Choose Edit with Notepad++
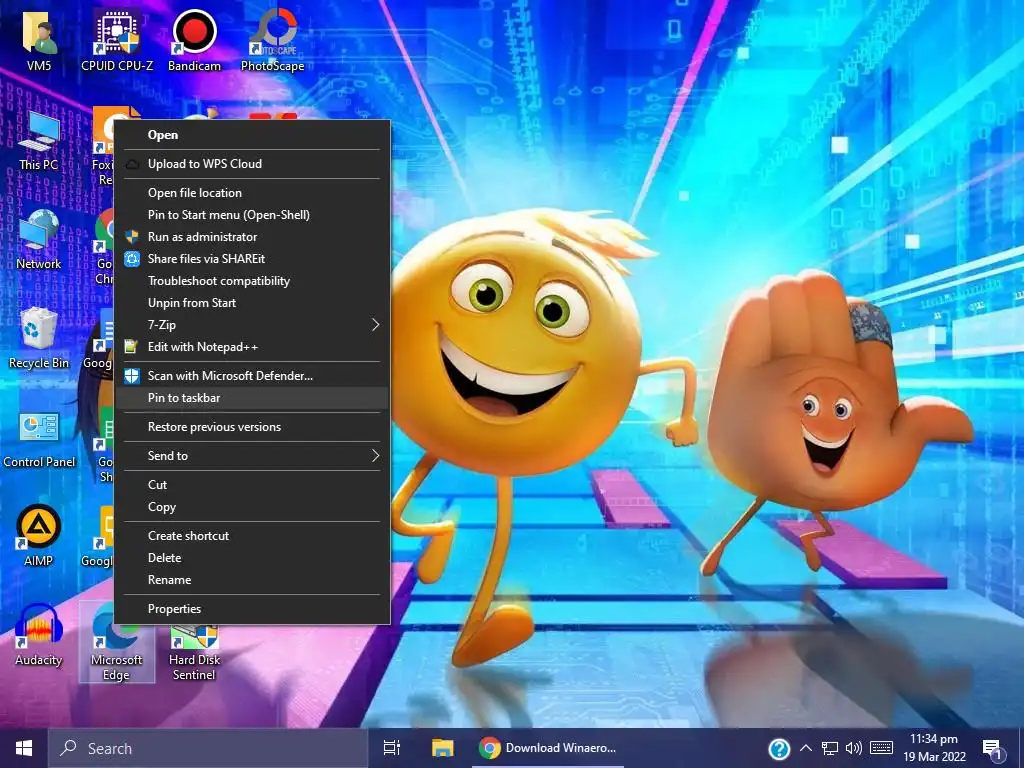The image size is (1024, 768). click(252, 347)
